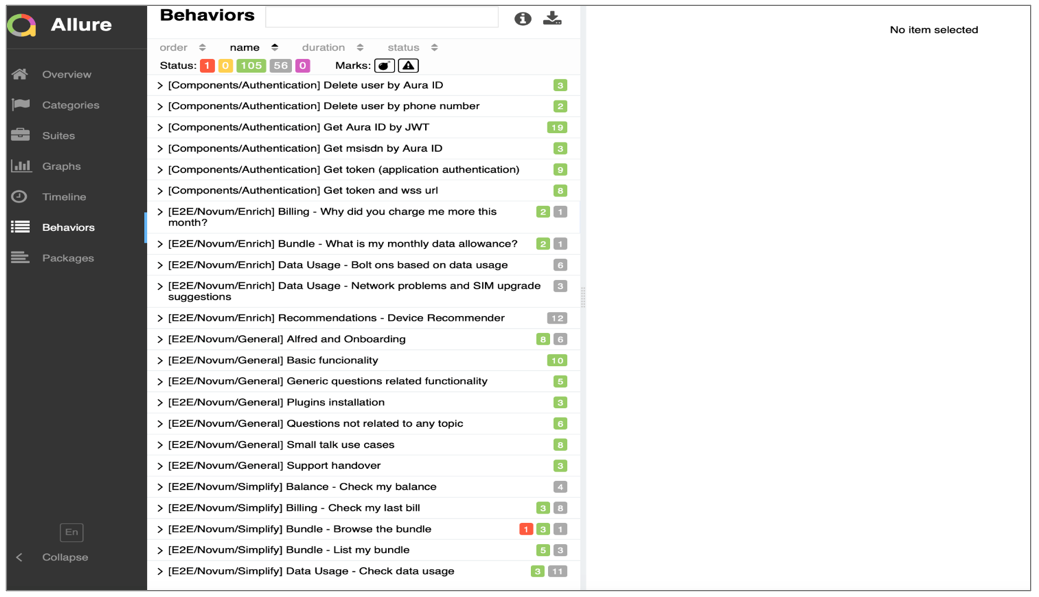
Task: Open Small talk use cases row
Action: (x=363, y=445)
